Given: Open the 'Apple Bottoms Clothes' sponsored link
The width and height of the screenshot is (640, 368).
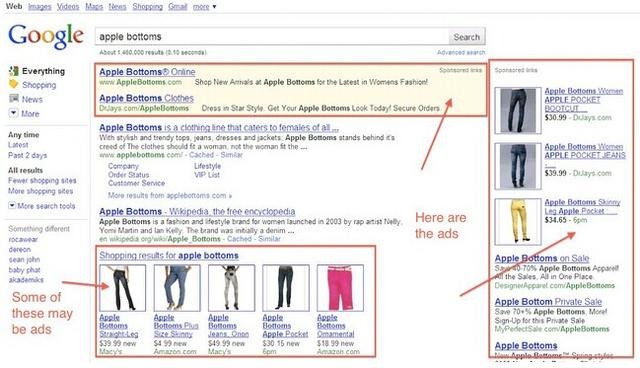Looking at the screenshot, I should coord(146,98).
